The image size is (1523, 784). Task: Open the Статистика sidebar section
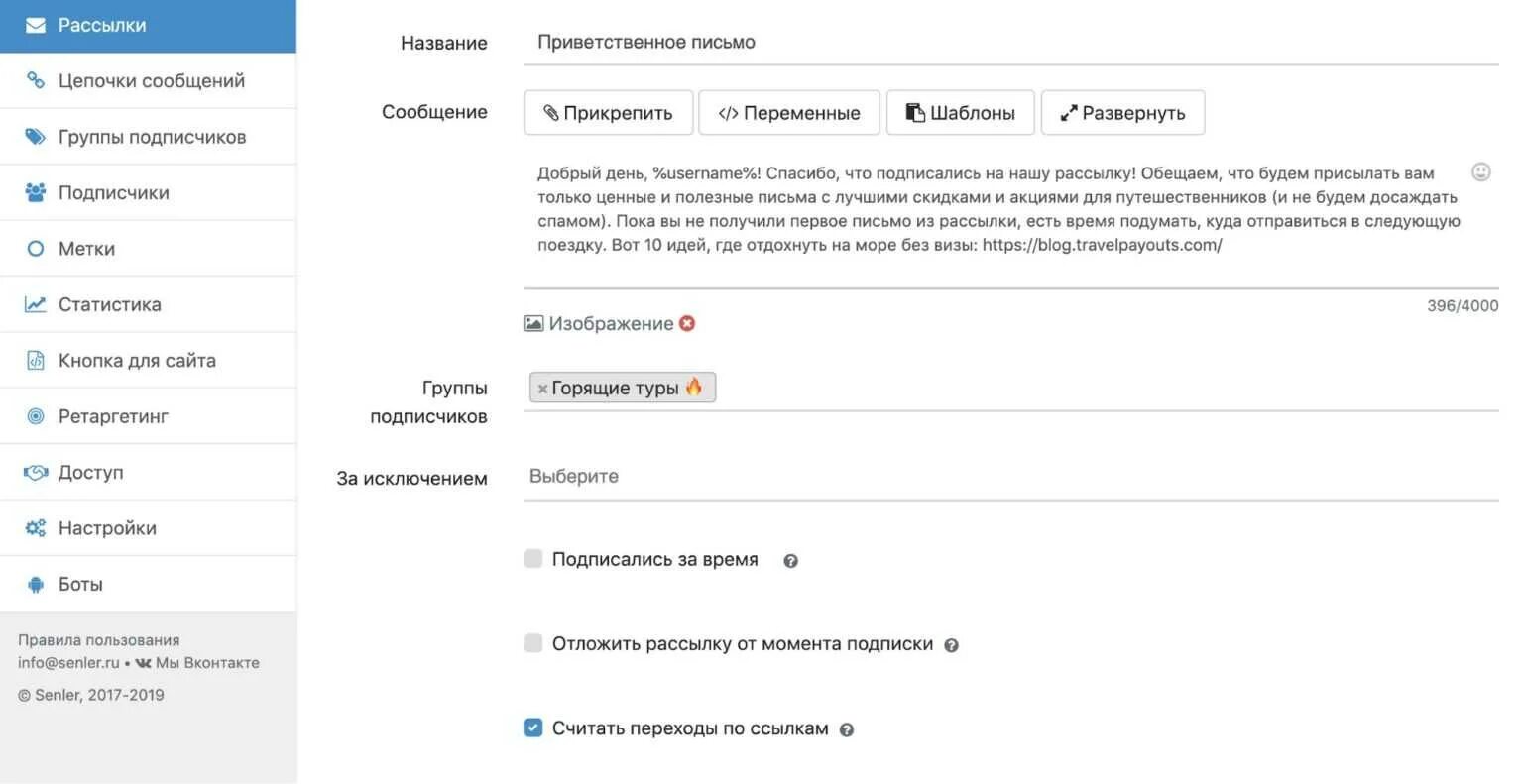tap(109, 304)
